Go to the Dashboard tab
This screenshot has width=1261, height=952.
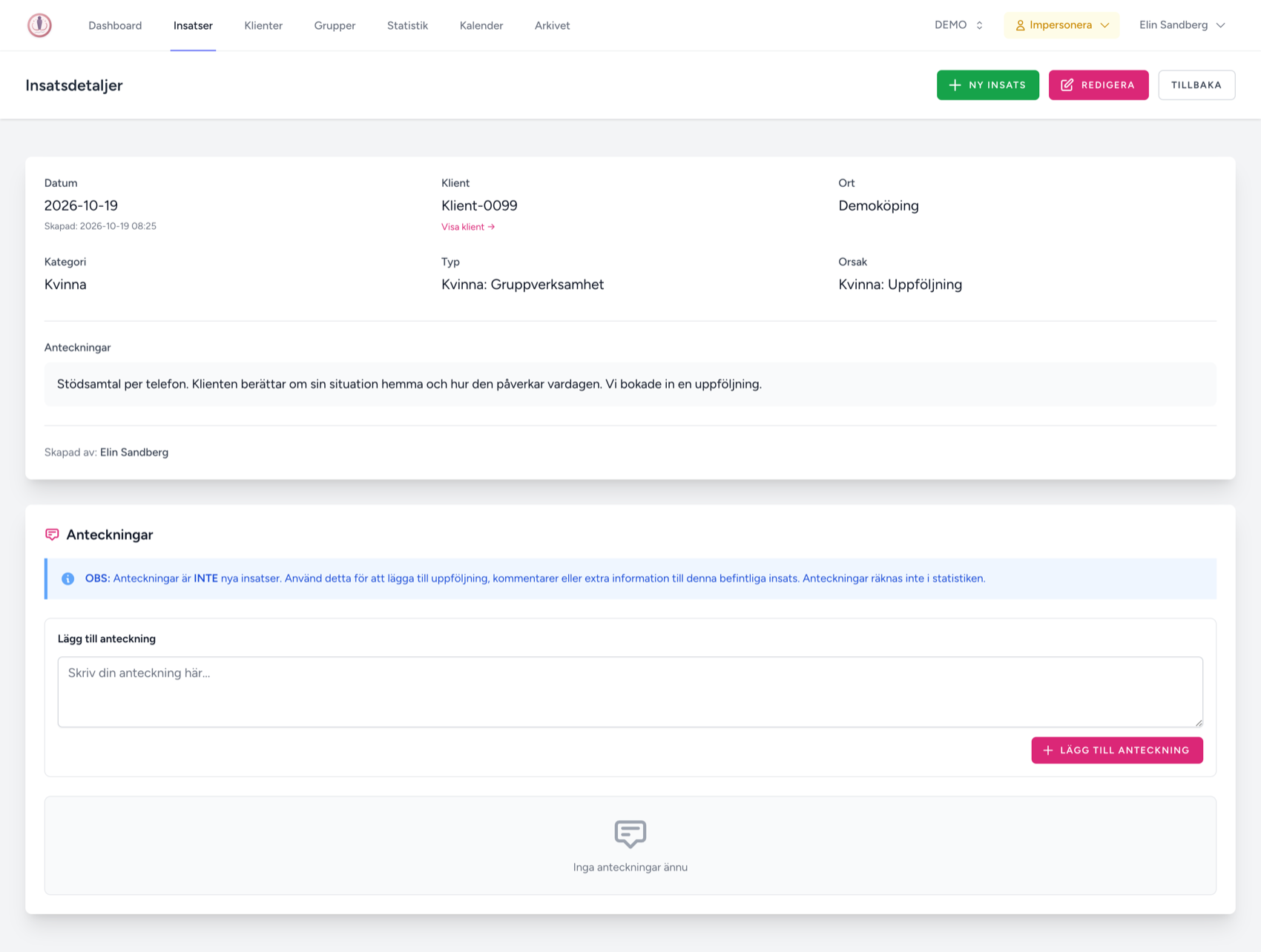point(115,25)
